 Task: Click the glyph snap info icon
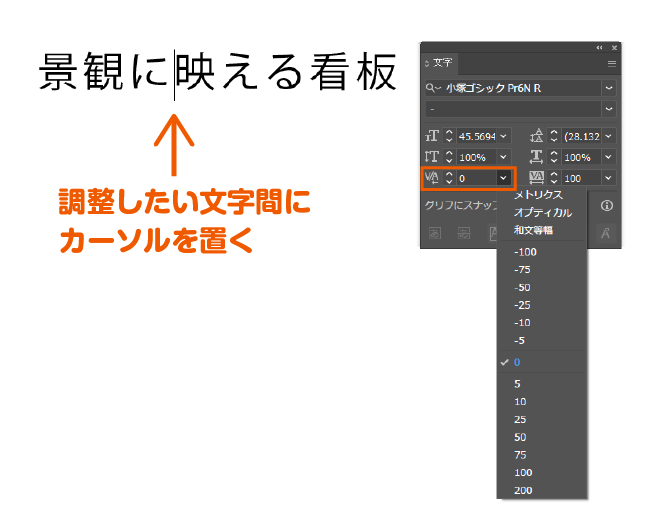(x=607, y=206)
